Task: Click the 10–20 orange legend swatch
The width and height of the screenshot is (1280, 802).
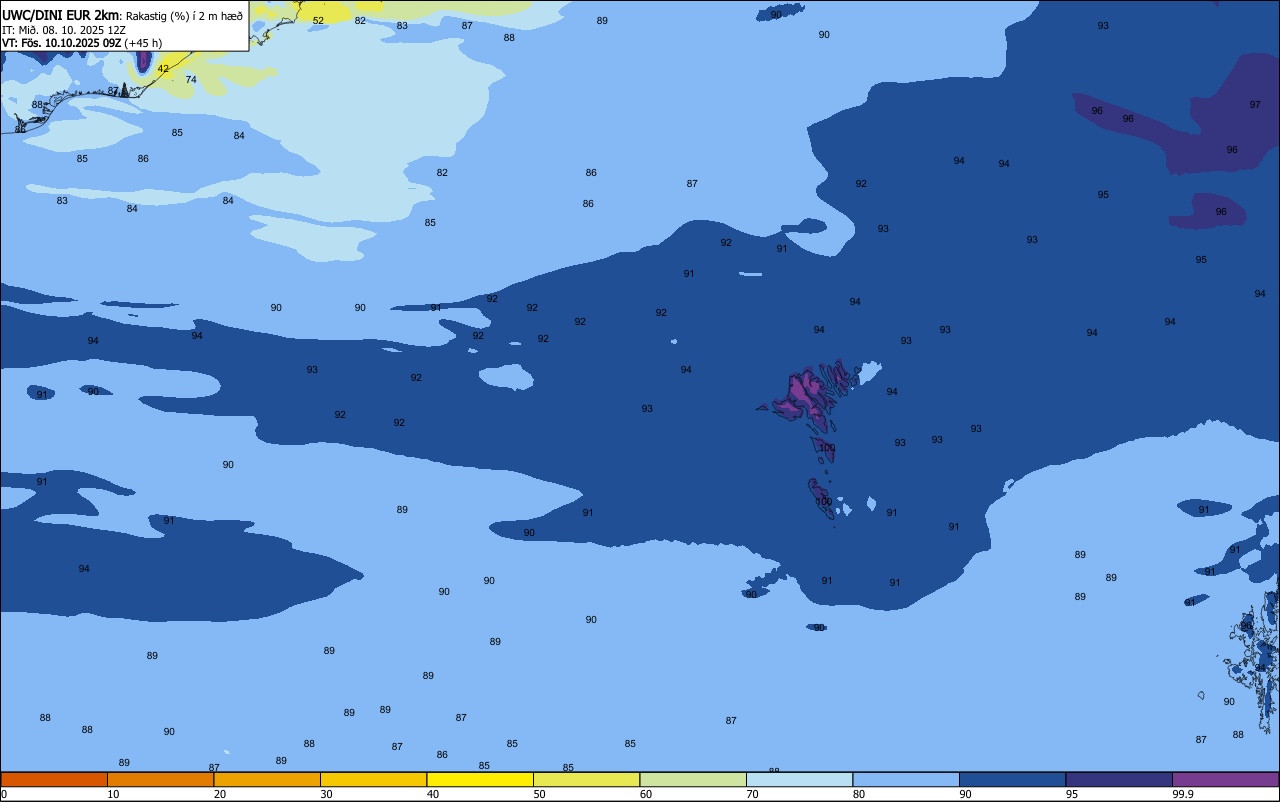Action: point(160,779)
